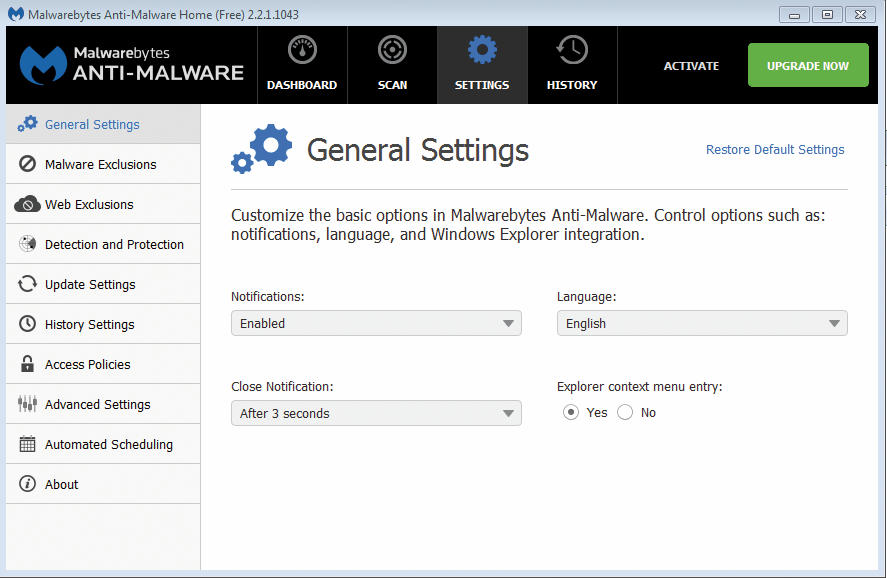Open the Language dropdown
This screenshot has height=578, width=887.
pos(702,323)
